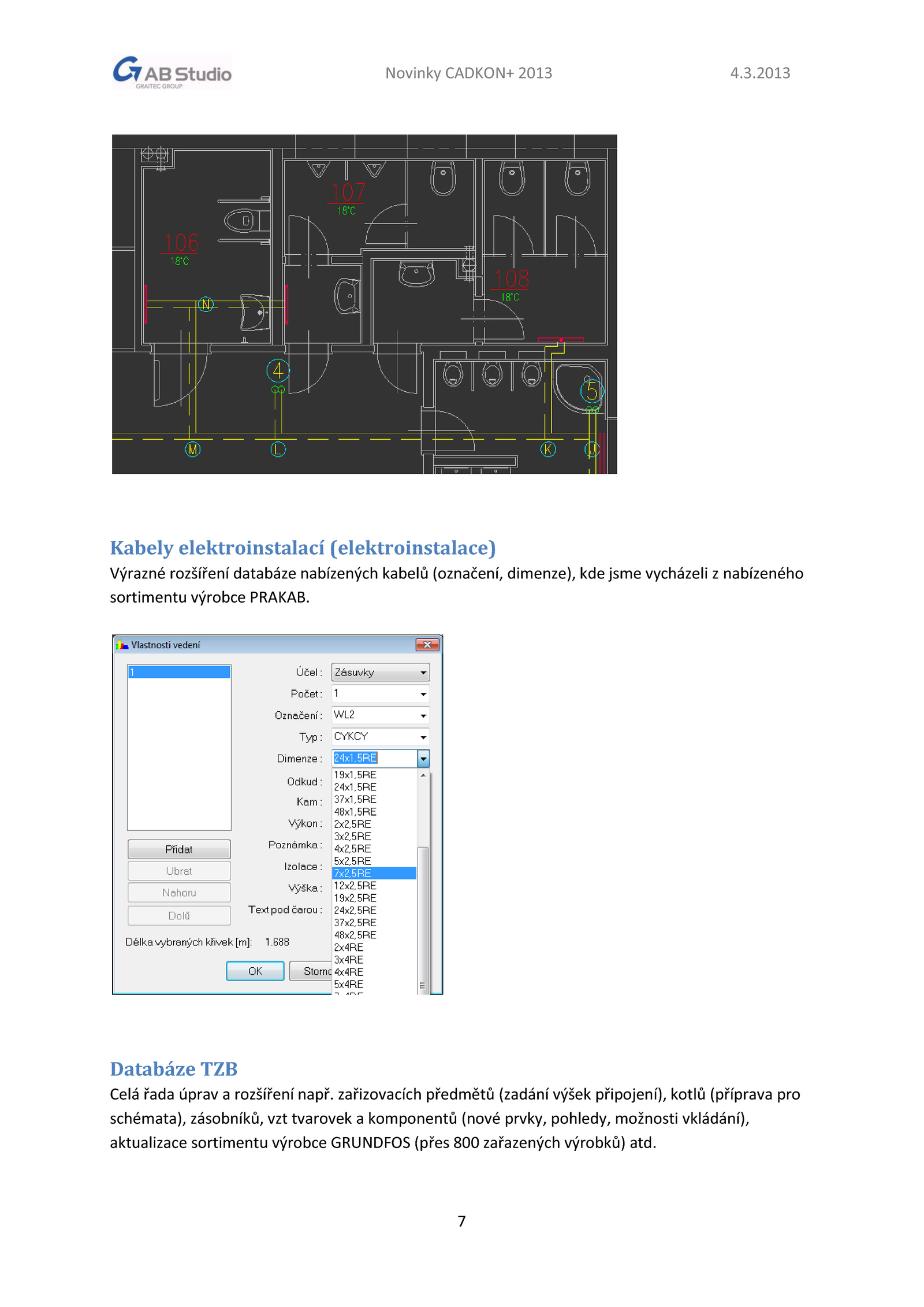Choose 48x2,5RE in dimension list
Image resolution: width=924 pixels, height=1307 pixels.
(x=374, y=935)
